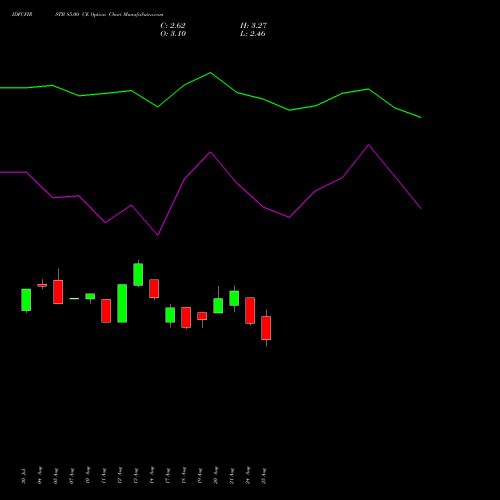Click the magenta line's highest peak on the right
The image size is (500, 500).
(x=368, y=145)
